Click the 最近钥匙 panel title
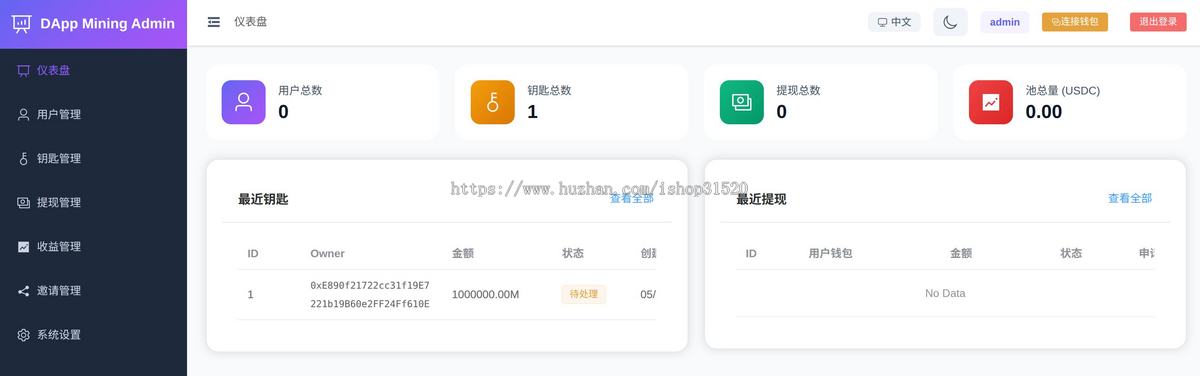This screenshot has height=376, width=1200. tap(263, 199)
